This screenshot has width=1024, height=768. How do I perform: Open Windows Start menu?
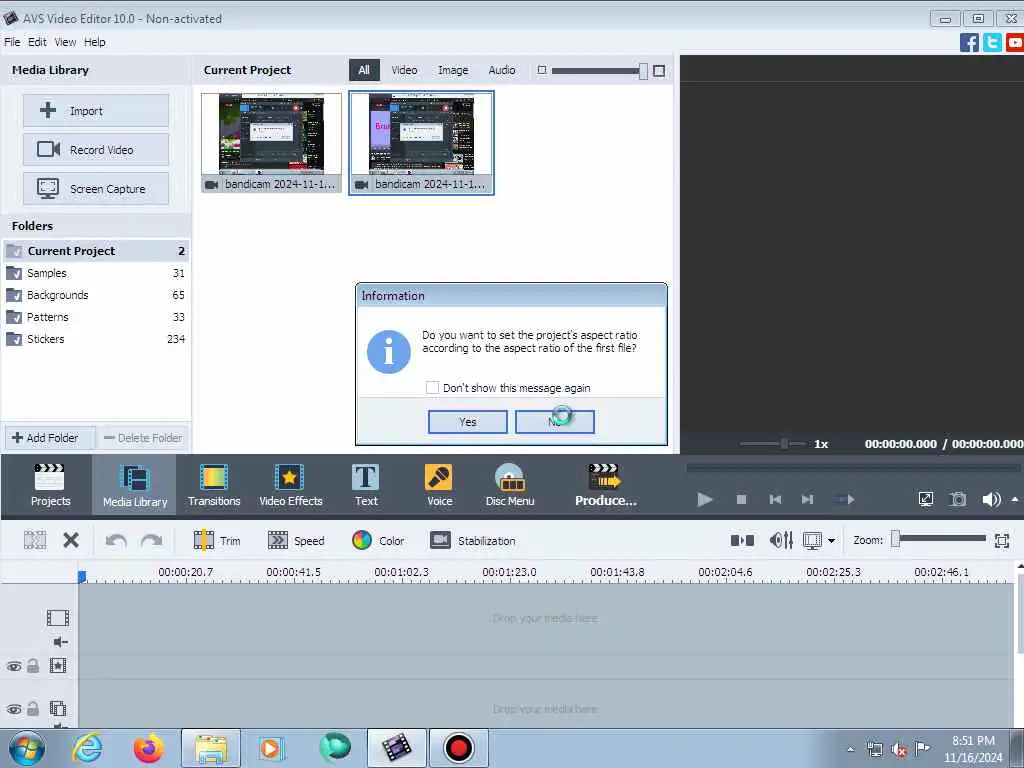tap(26, 748)
